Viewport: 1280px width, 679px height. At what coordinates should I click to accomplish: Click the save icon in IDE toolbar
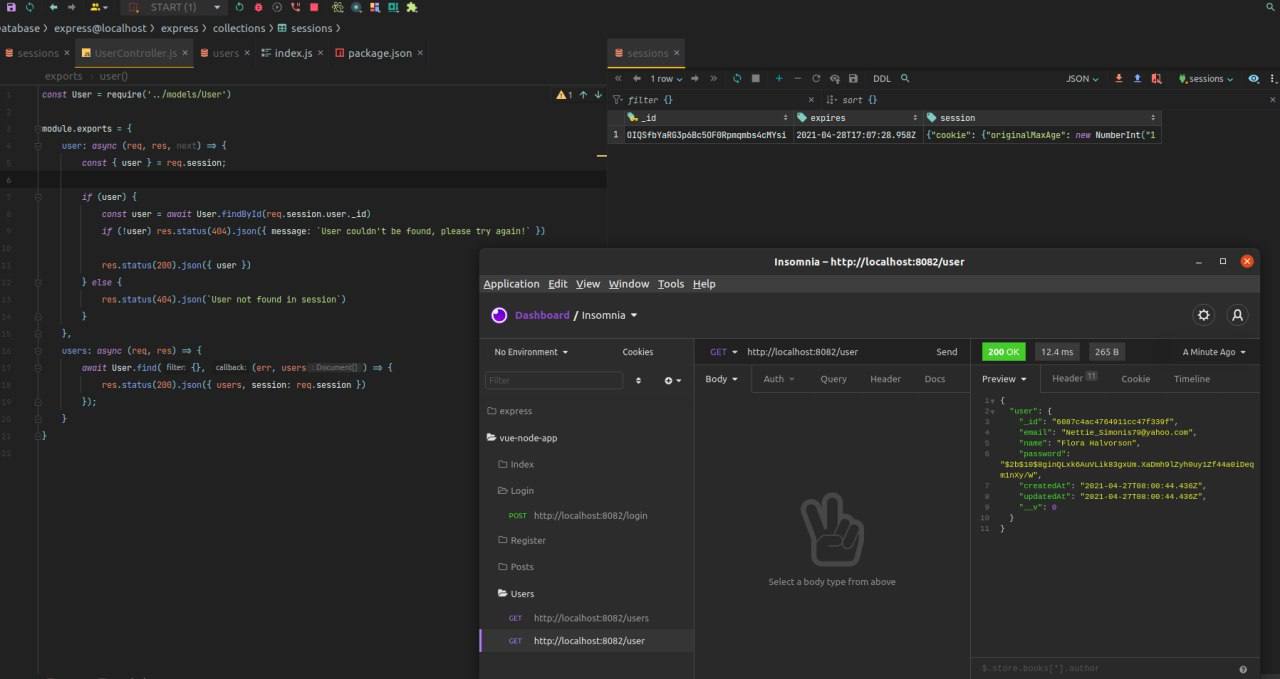[10, 7]
